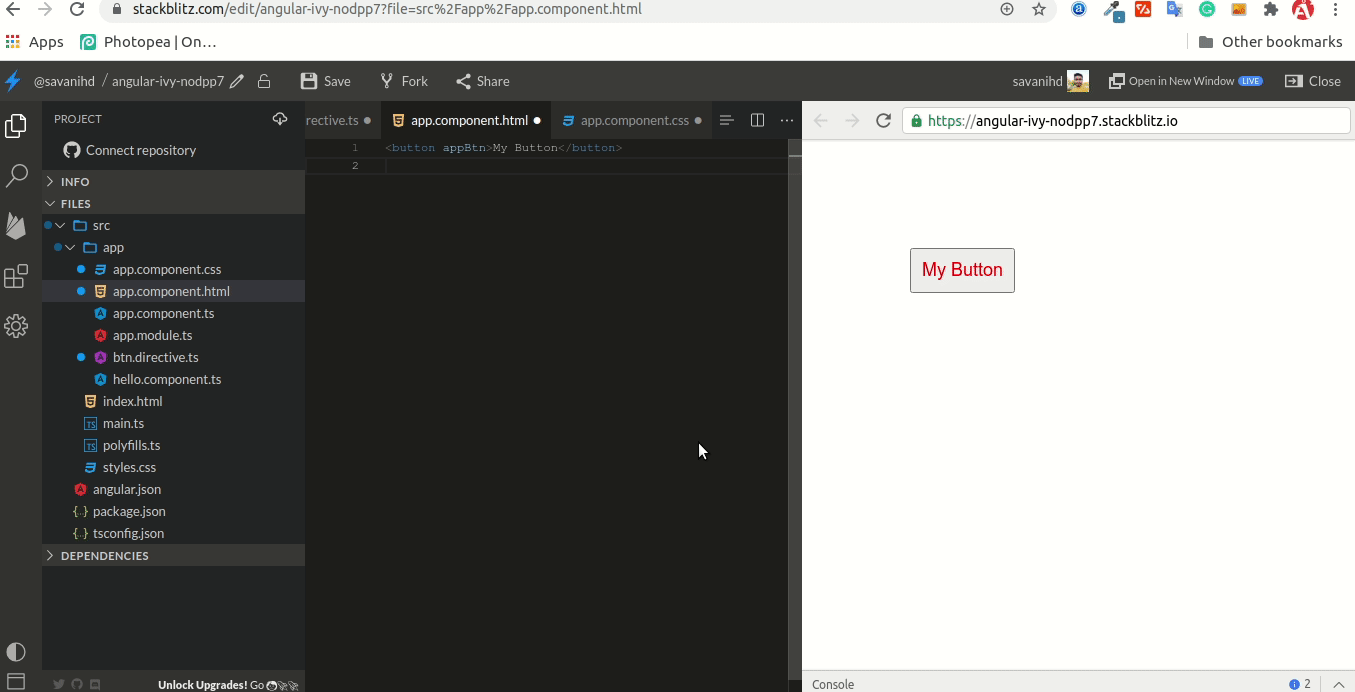Click the upload cloud icon in Project header
1355x692 pixels.
280,119
